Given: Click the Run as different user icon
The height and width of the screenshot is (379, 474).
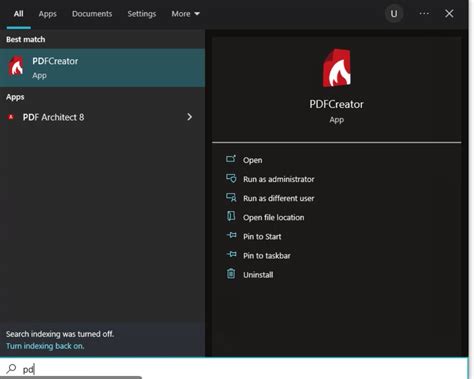Looking at the screenshot, I should click(x=231, y=197).
